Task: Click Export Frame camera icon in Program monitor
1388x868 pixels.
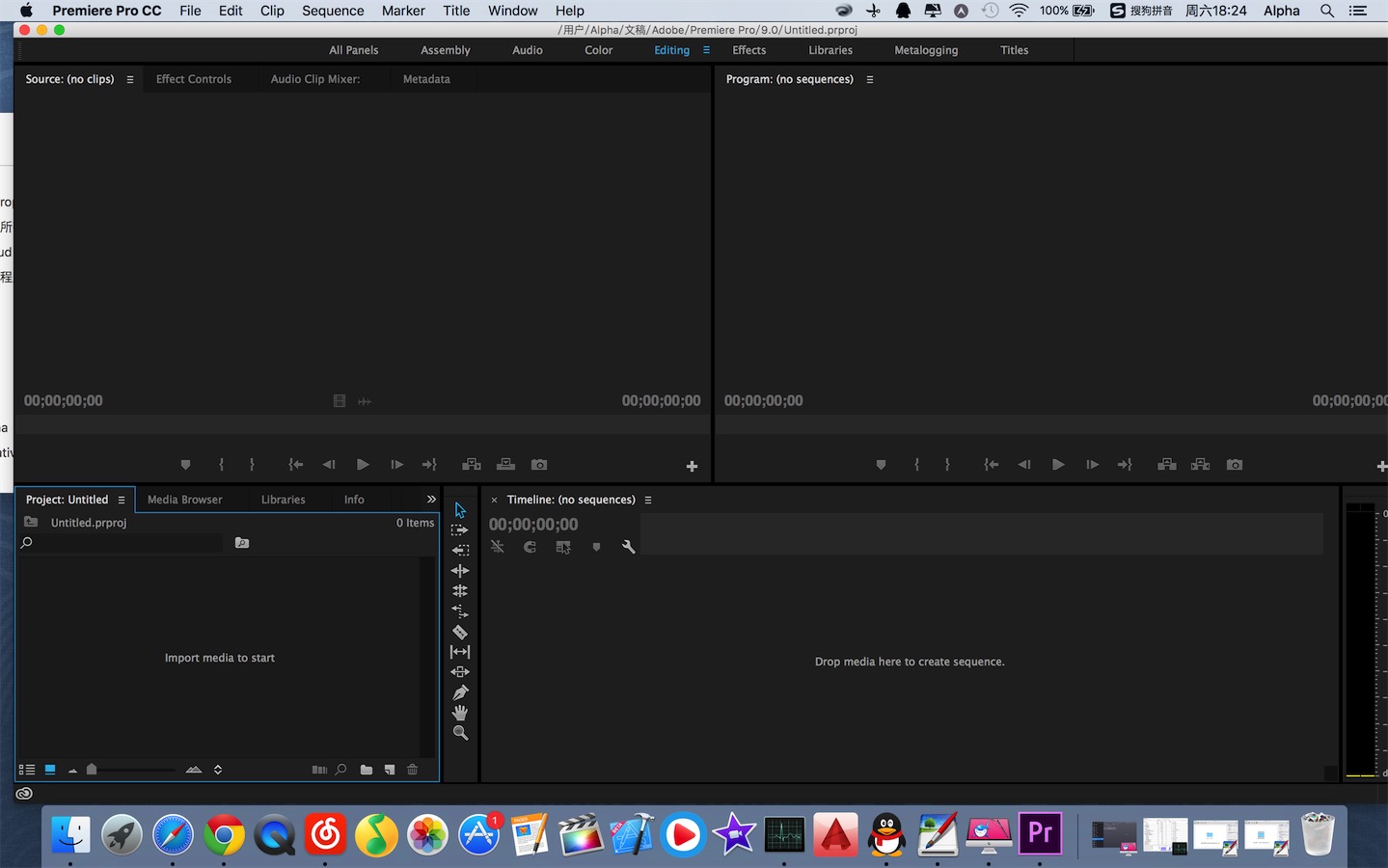Action: (1235, 465)
